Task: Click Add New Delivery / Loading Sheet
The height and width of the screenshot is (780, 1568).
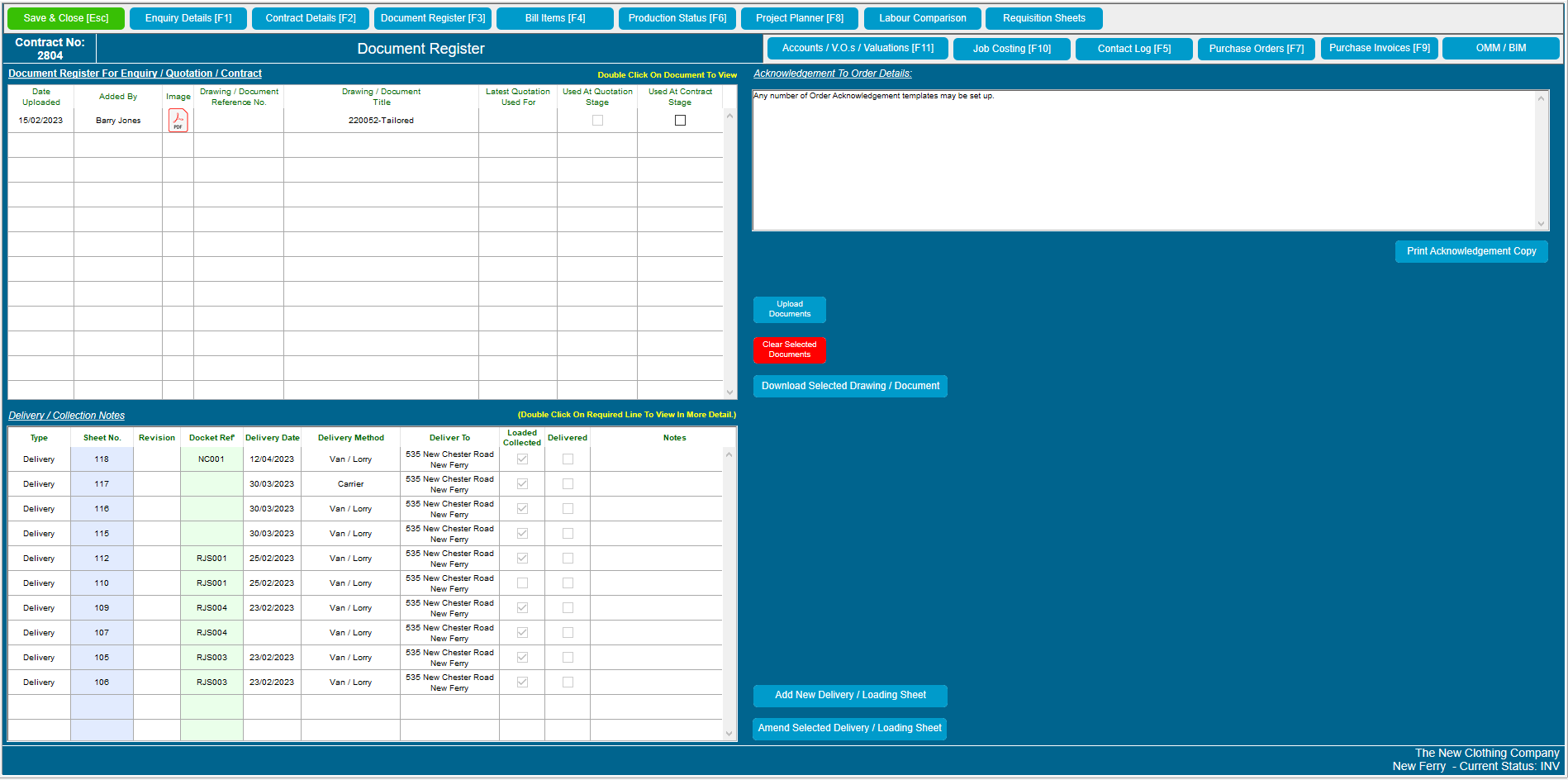Action: 849,696
